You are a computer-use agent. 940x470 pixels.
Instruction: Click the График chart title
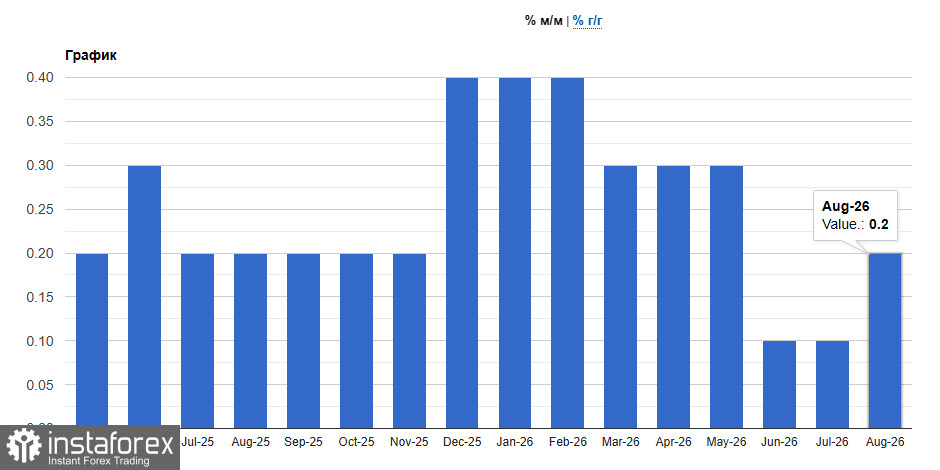click(91, 56)
